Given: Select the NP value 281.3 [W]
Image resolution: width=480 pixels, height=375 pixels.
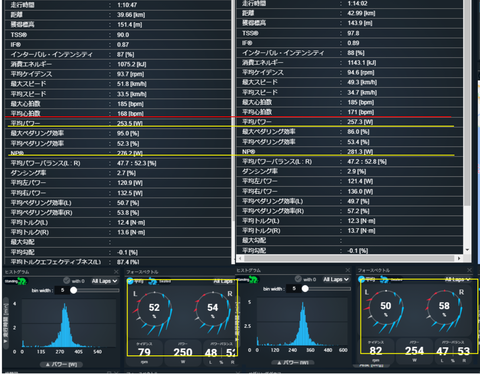Looking at the screenshot, I should pyautogui.click(x=360, y=152).
